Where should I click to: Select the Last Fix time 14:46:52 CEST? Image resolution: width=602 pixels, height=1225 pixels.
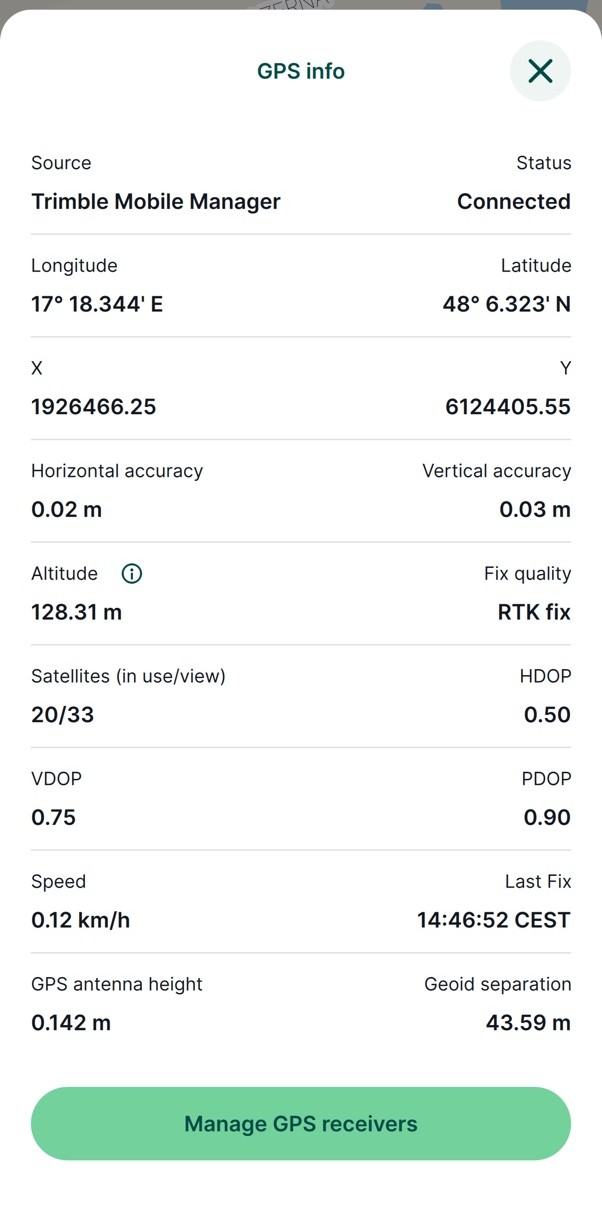tap(494, 920)
